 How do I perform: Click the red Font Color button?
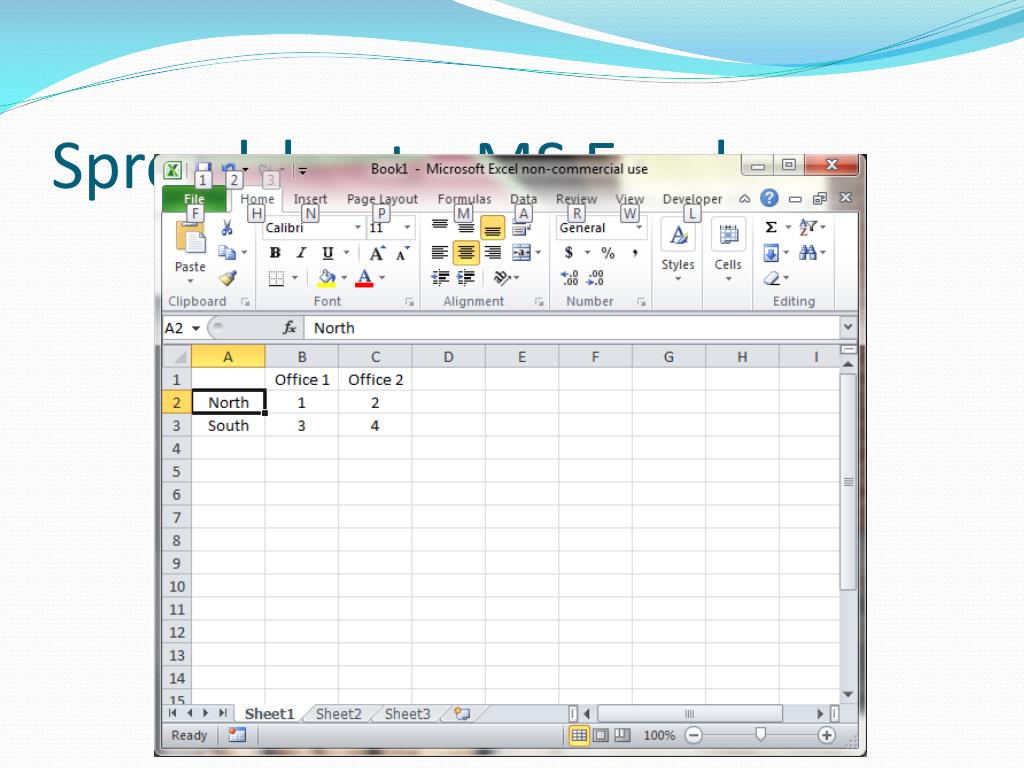click(364, 278)
